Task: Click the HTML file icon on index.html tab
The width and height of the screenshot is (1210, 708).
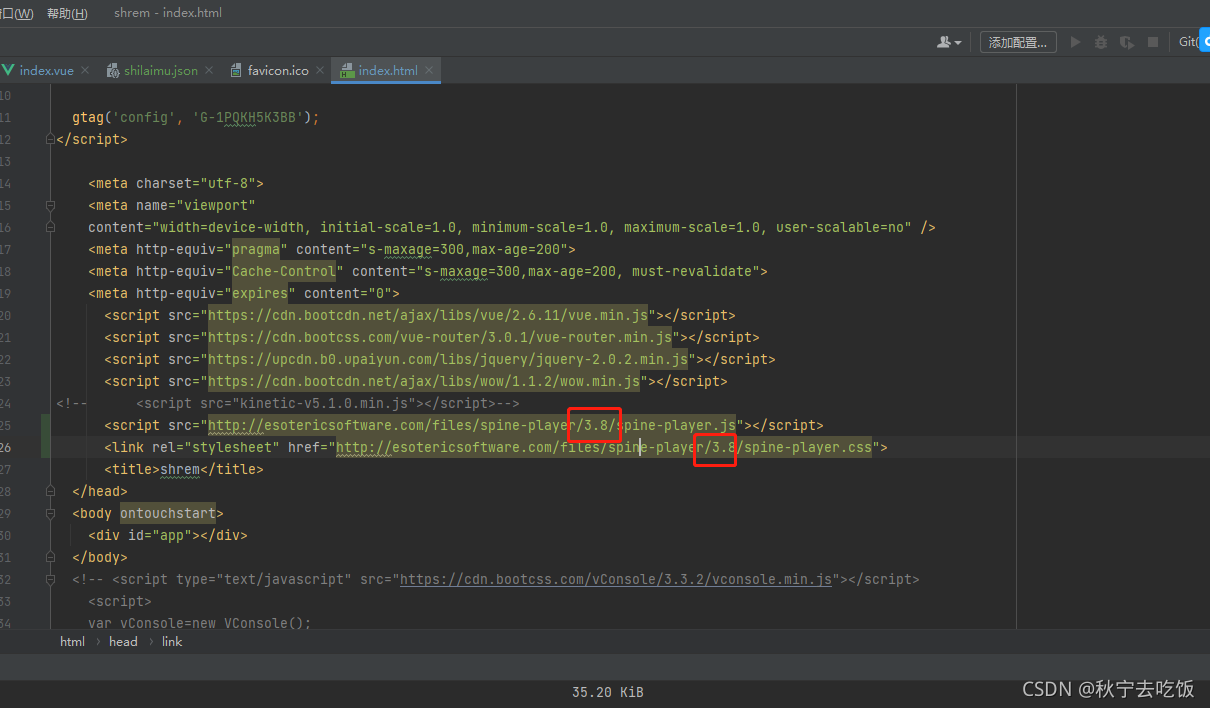Action: [347, 71]
